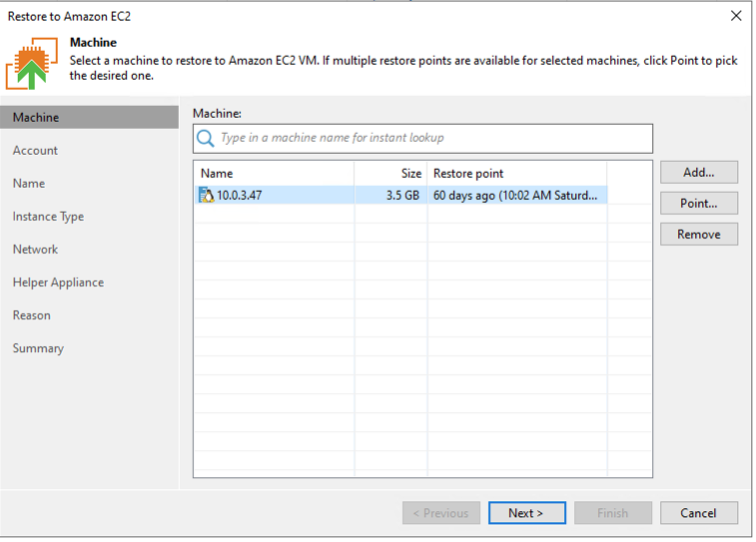
Task: Open the Summary step
Action: tap(38, 348)
